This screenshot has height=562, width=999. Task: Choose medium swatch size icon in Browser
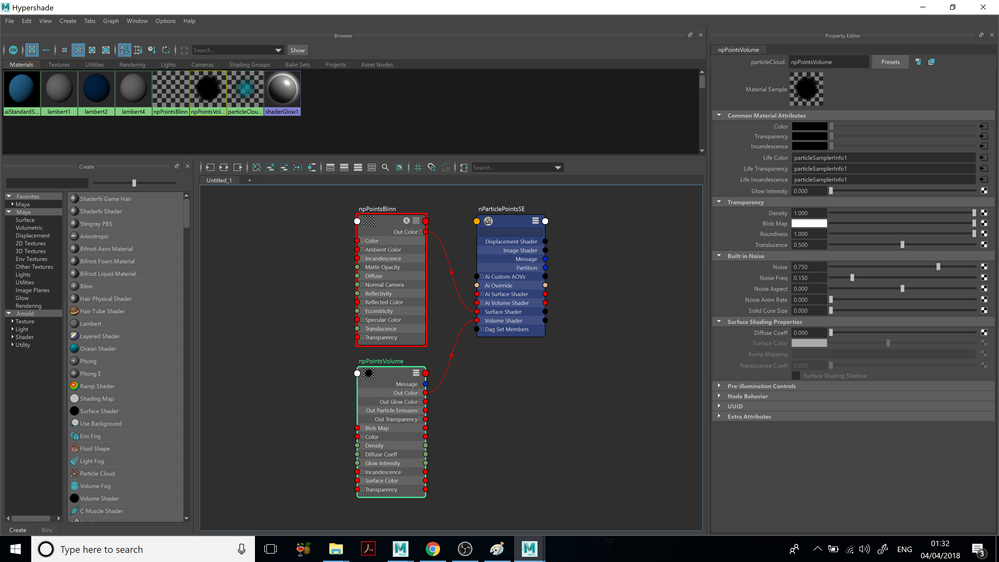(78, 50)
